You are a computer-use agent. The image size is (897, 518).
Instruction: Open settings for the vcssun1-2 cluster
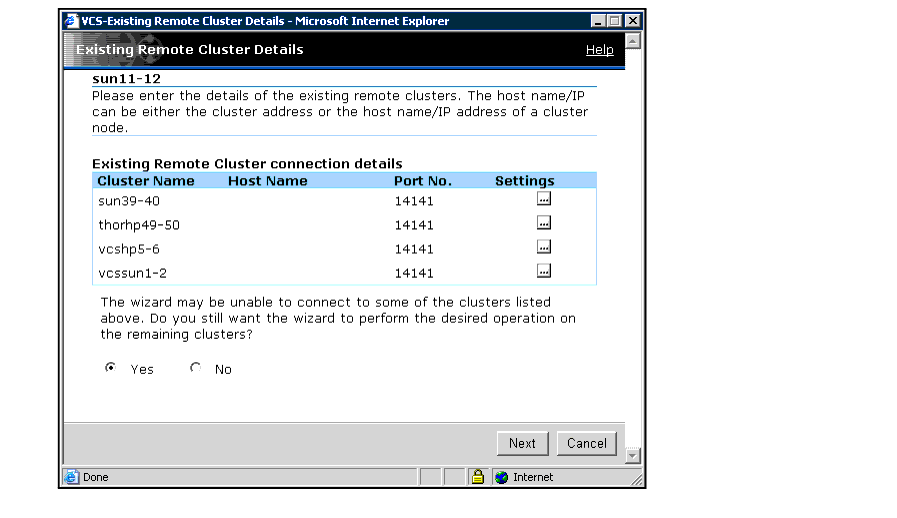click(544, 271)
